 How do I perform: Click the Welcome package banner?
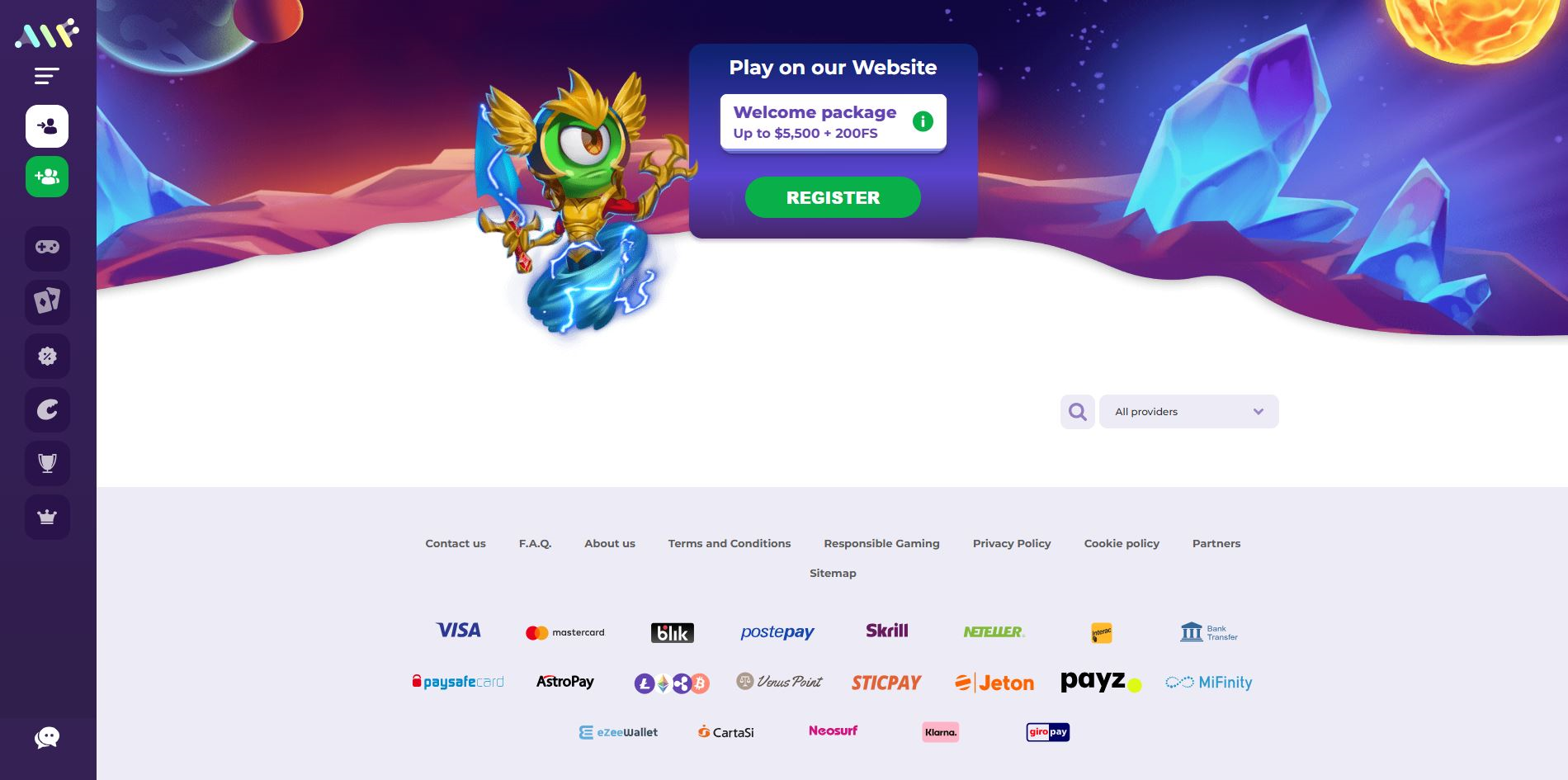(833, 122)
